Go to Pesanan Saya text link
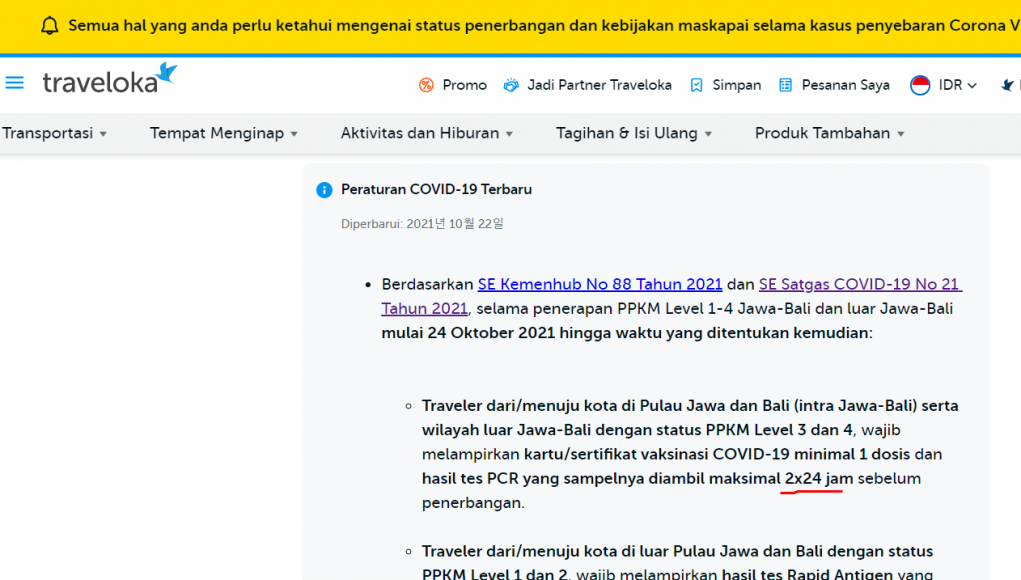Image resolution: width=1021 pixels, height=580 pixels. click(845, 85)
